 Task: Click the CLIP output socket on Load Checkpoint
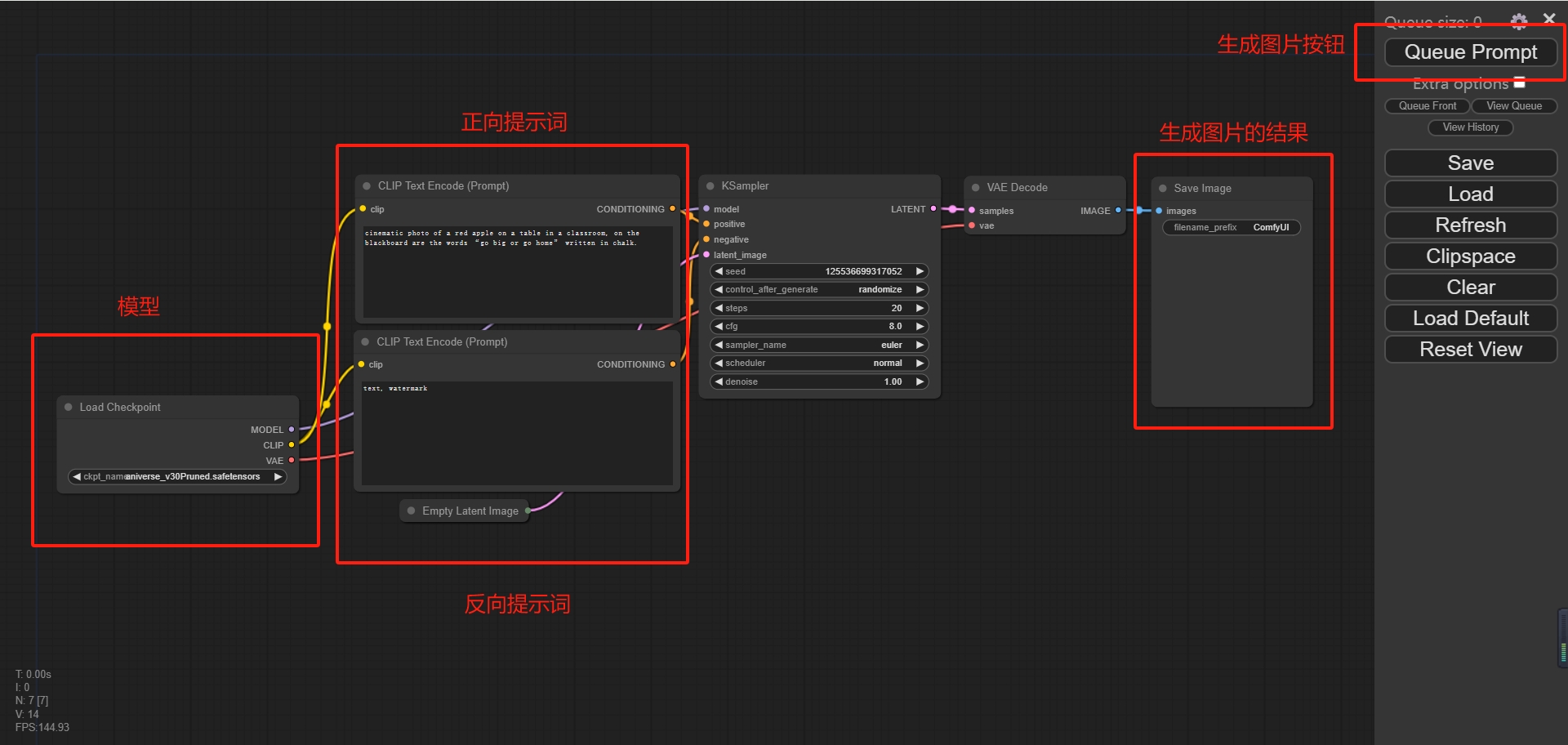[x=292, y=445]
